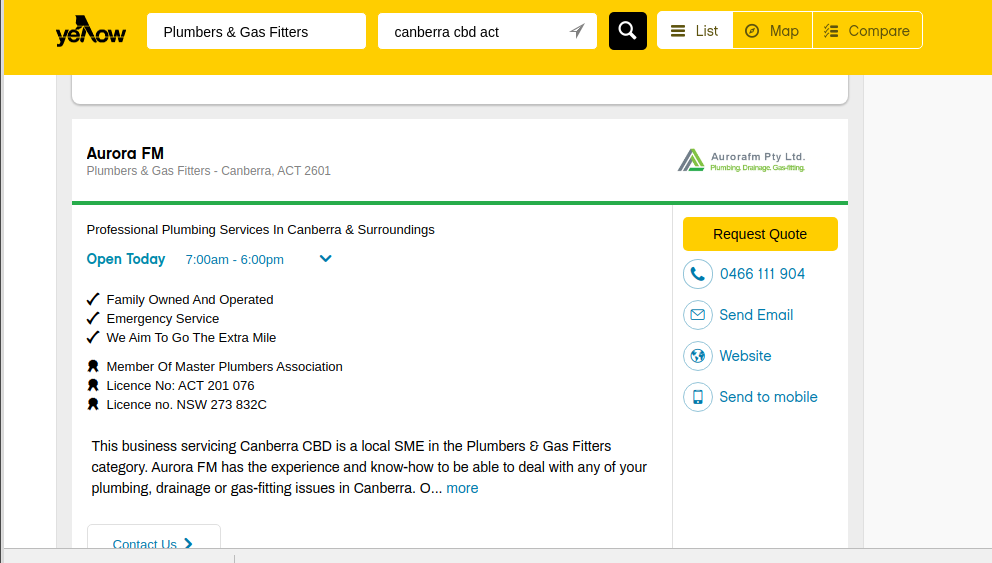This screenshot has height=563, width=992.
Task: Click the mobile phone icon for Send to mobile
Action: pyautogui.click(x=697, y=397)
